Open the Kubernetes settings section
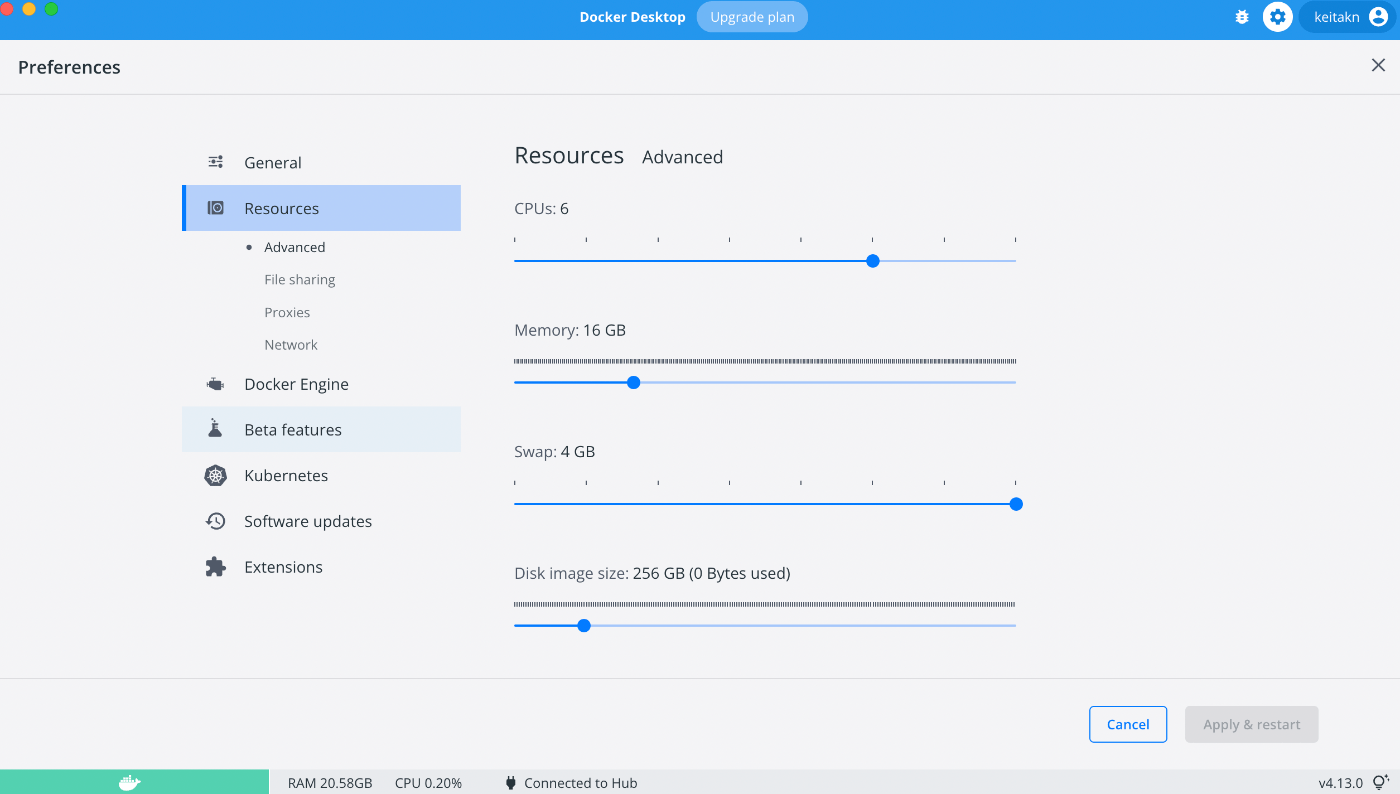Viewport: 1400px width, 794px height. pyautogui.click(x=321, y=475)
